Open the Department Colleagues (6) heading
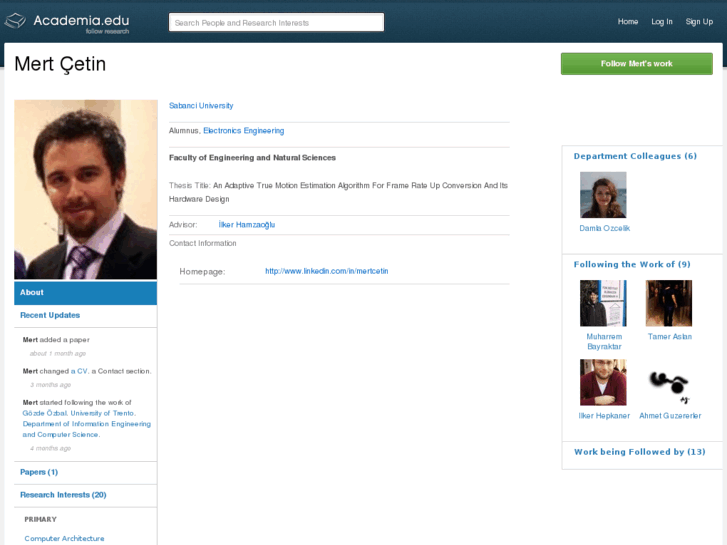This screenshot has height=545, width=727. 635,156
